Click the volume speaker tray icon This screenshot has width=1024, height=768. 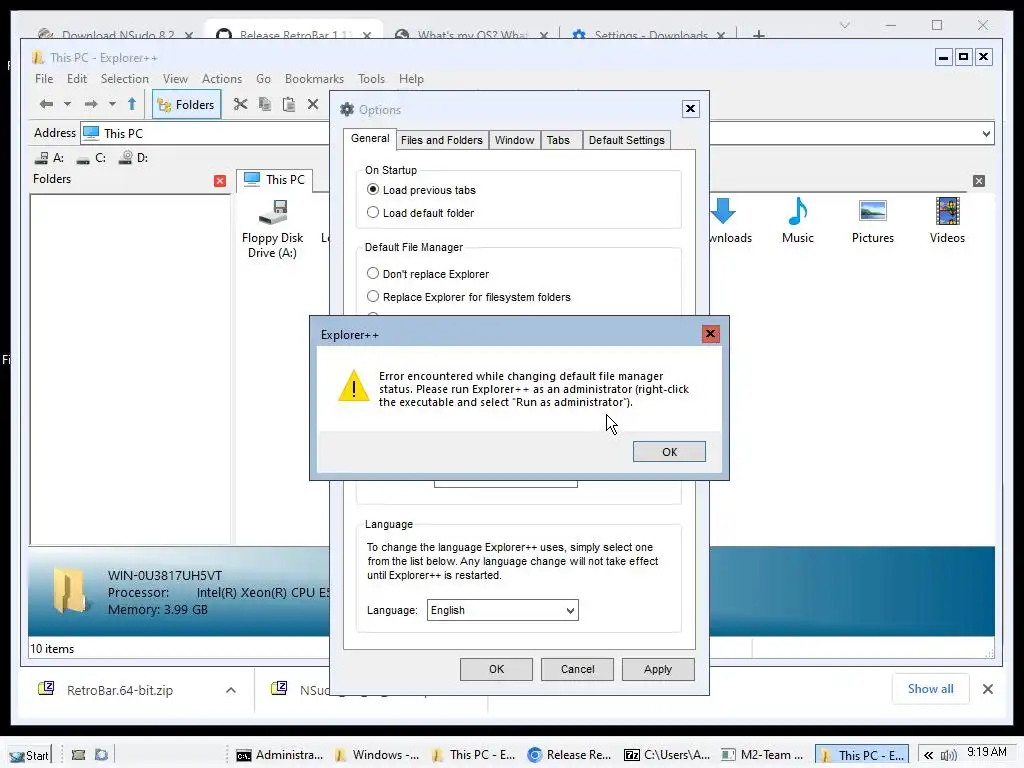click(x=948, y=755)
